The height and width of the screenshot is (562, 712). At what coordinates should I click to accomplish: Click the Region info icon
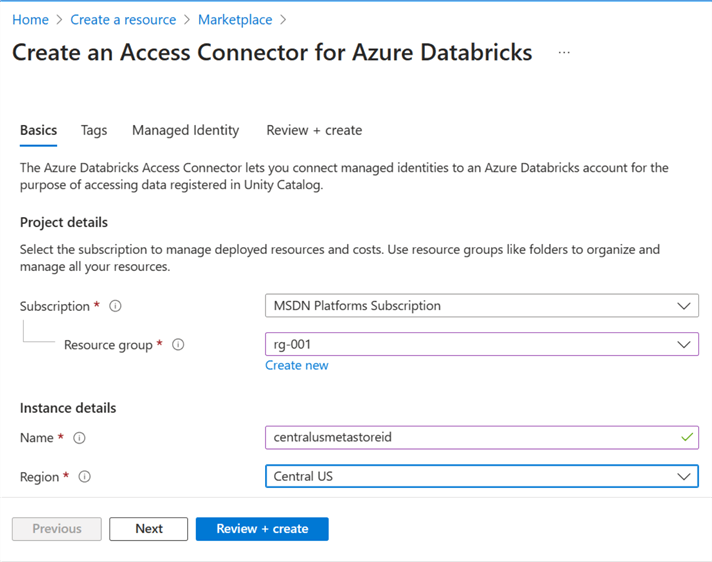coord(84,477)
